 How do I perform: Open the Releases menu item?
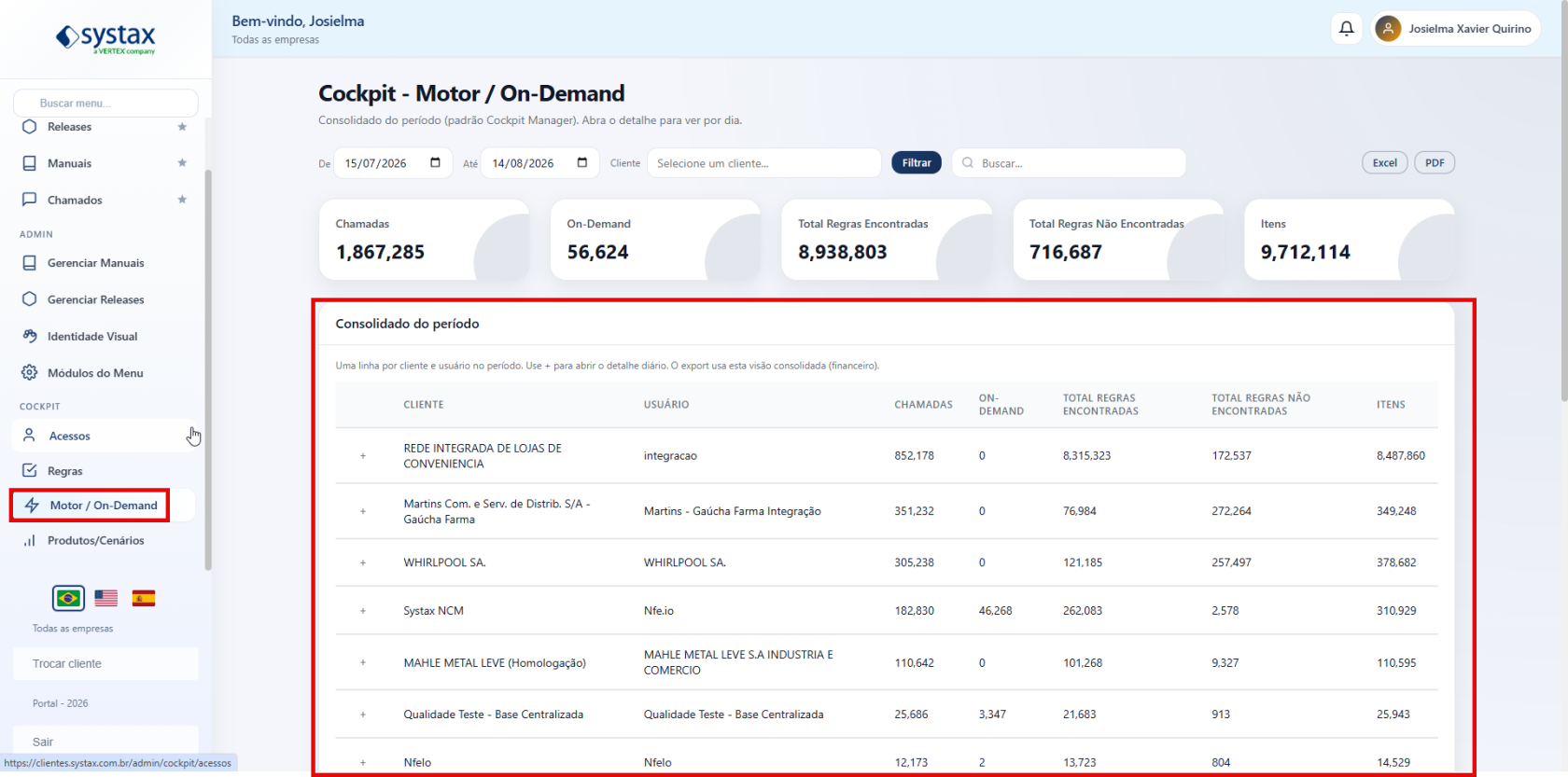[x=105, y=127]
